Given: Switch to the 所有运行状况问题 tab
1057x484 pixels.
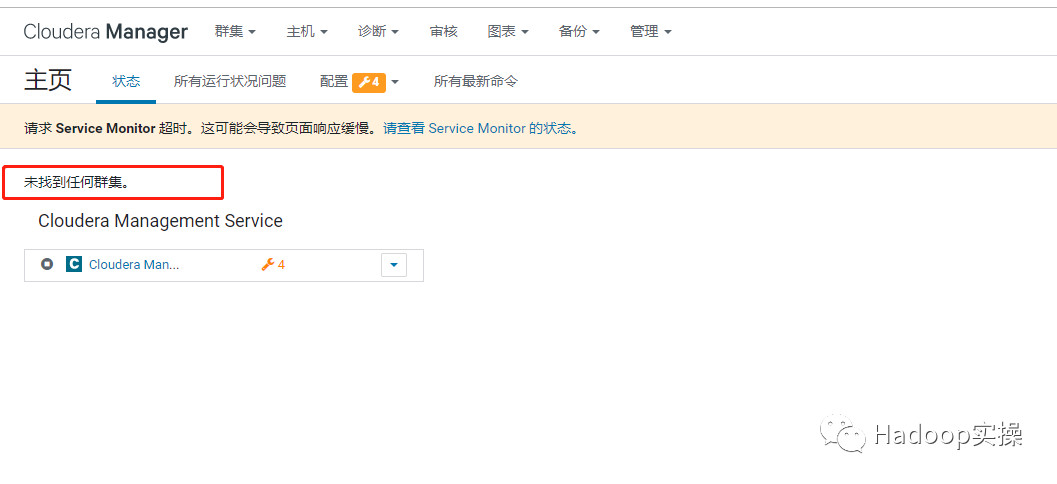Looking at the screenshot, I should pos(230,82).
